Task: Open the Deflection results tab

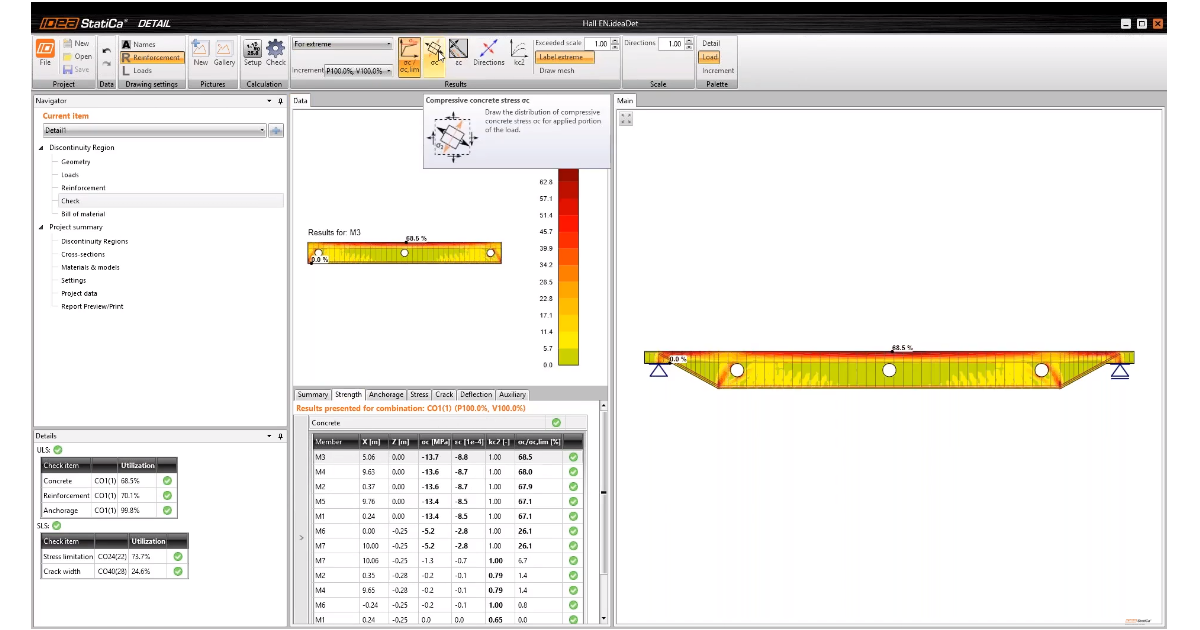Action: 476,394
